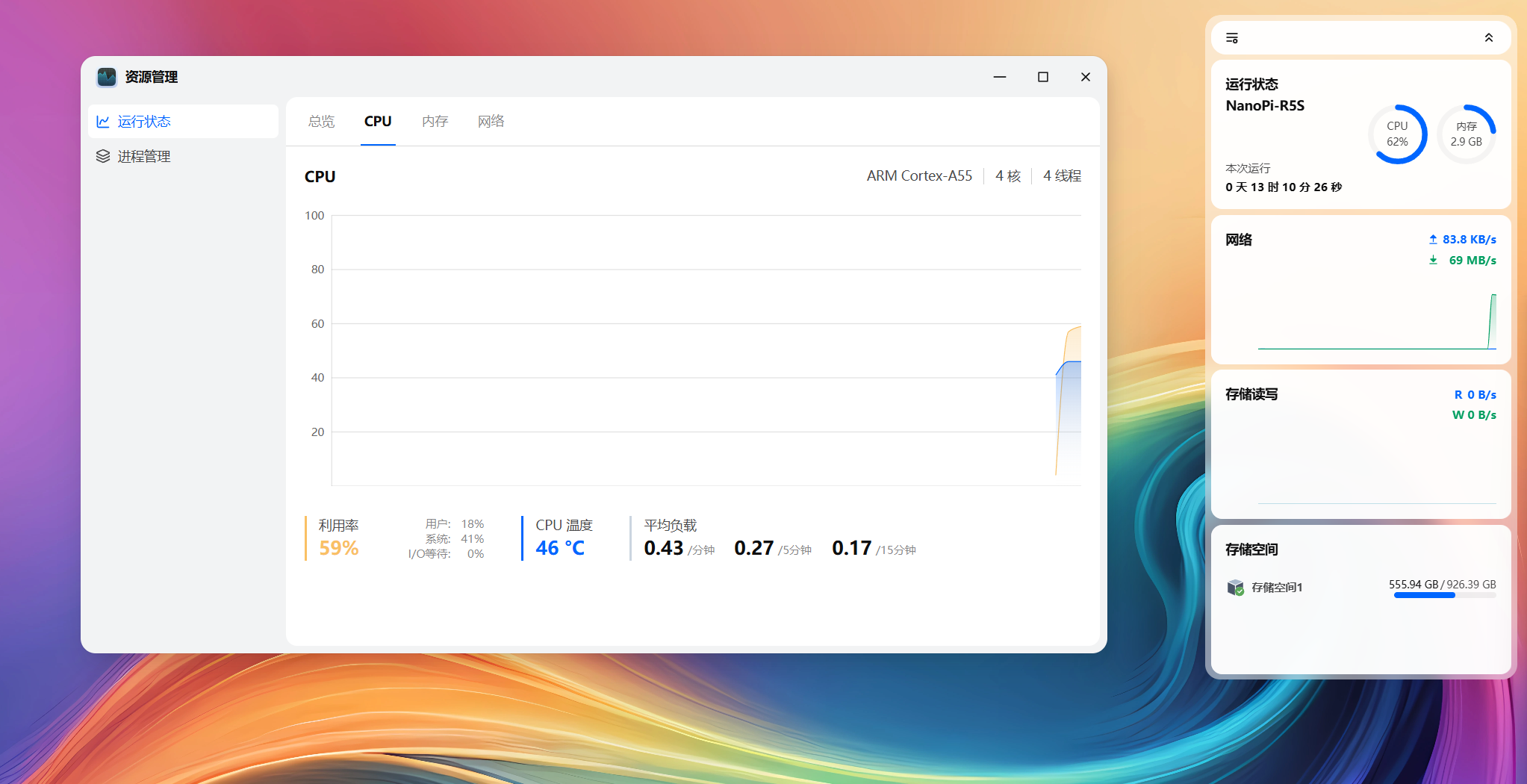The height and width of the screenshot is (784, 1527).
Task: Open 进程管理 from the sidebar
Action: pos(145,156)
